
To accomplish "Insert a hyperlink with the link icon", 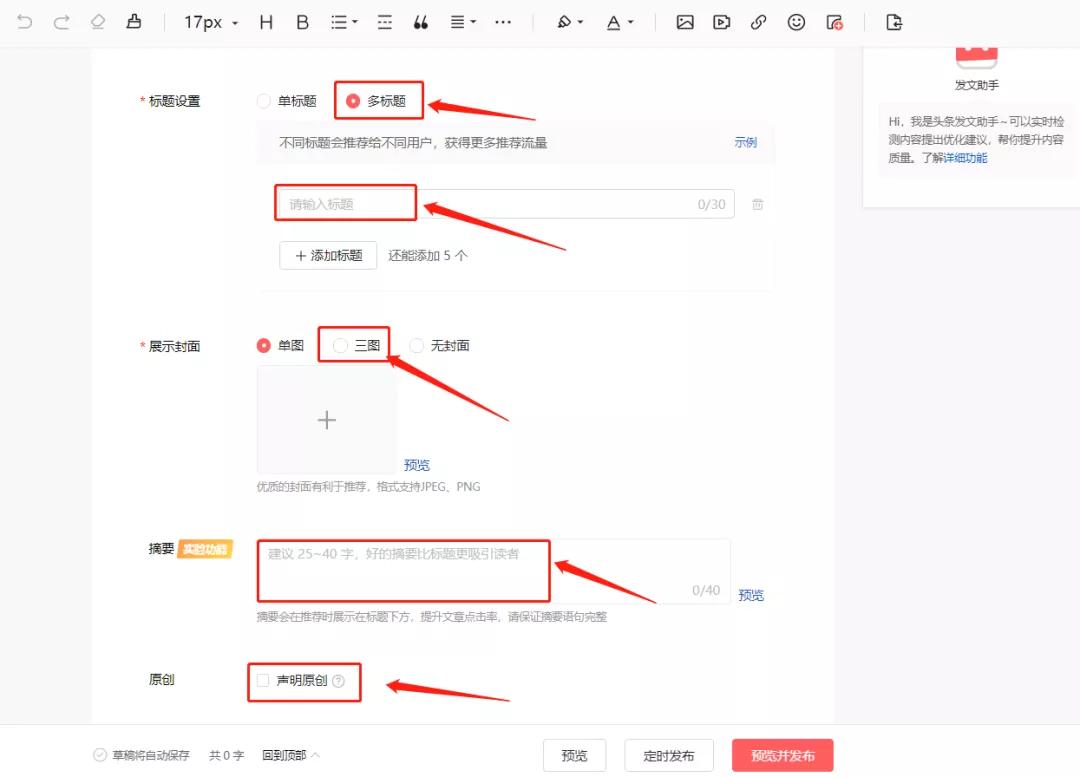I will (759, 21).
